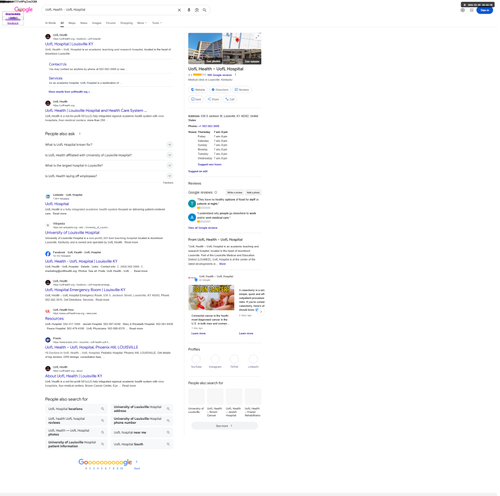Get Directions to the hospital
This screenshot has width=500, height=496.
click(x=220, y=90)
